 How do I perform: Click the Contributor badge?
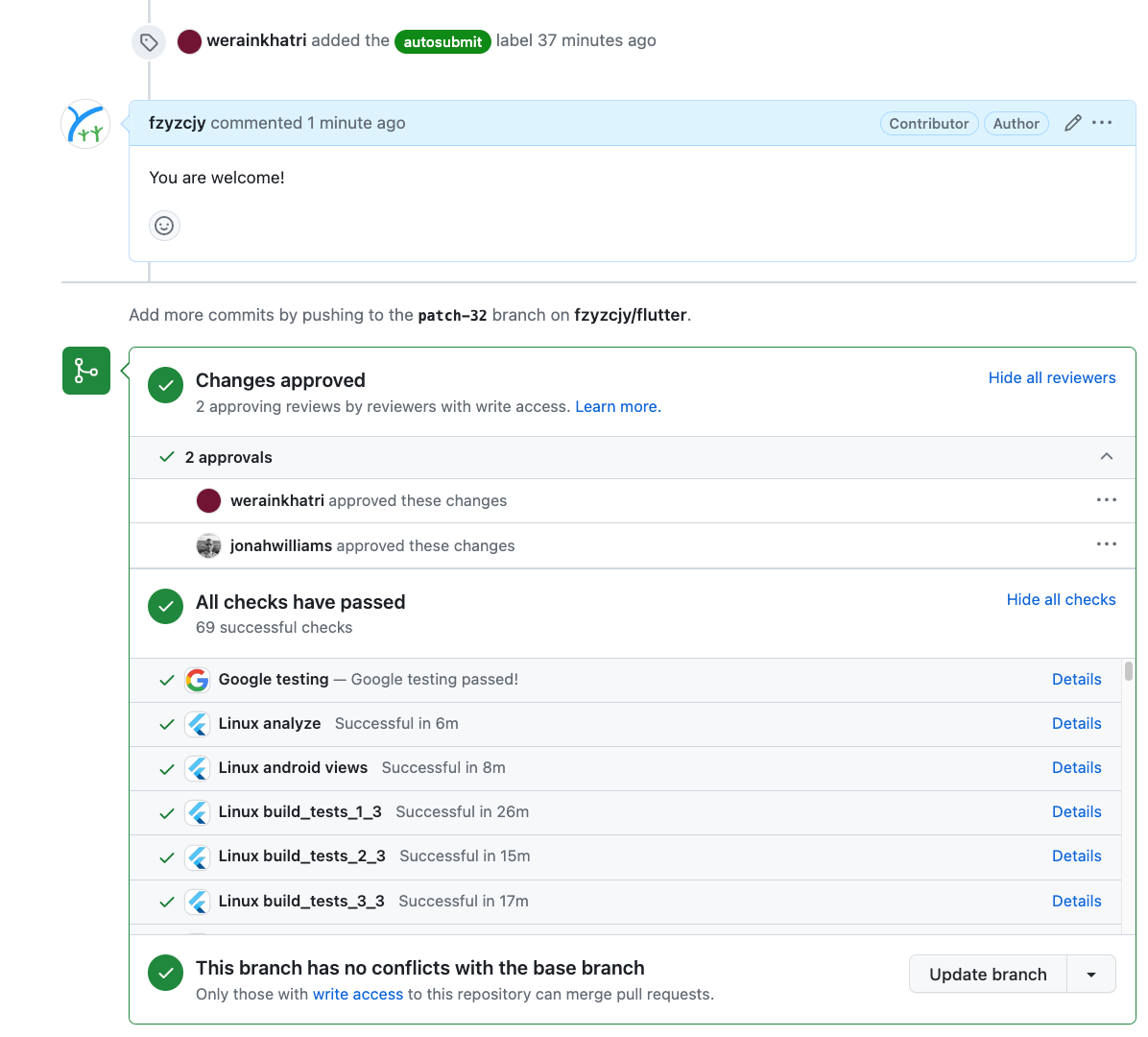point(928,124)
